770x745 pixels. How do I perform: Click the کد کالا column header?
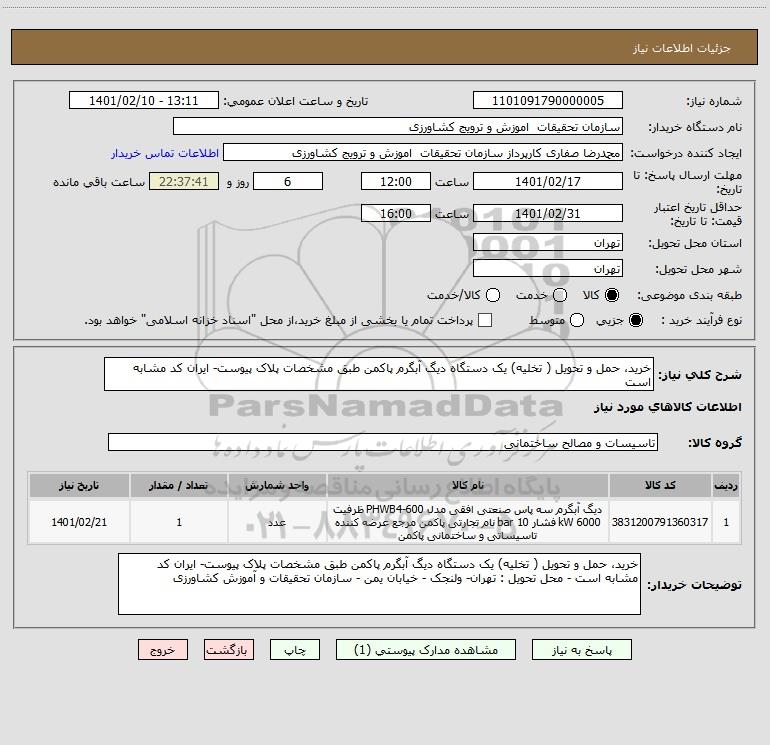click(660, 485)
